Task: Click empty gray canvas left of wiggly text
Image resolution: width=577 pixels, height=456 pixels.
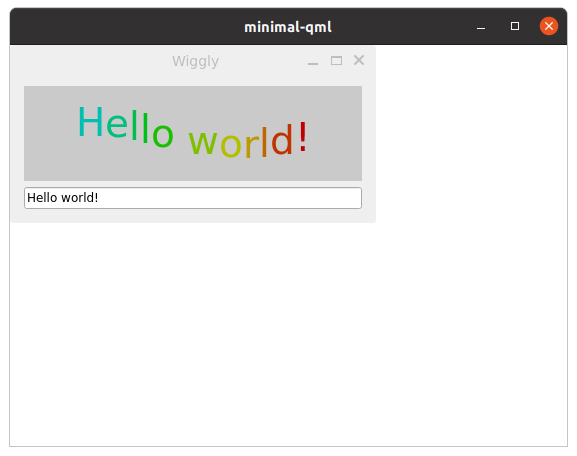Action: pos(50,133)
